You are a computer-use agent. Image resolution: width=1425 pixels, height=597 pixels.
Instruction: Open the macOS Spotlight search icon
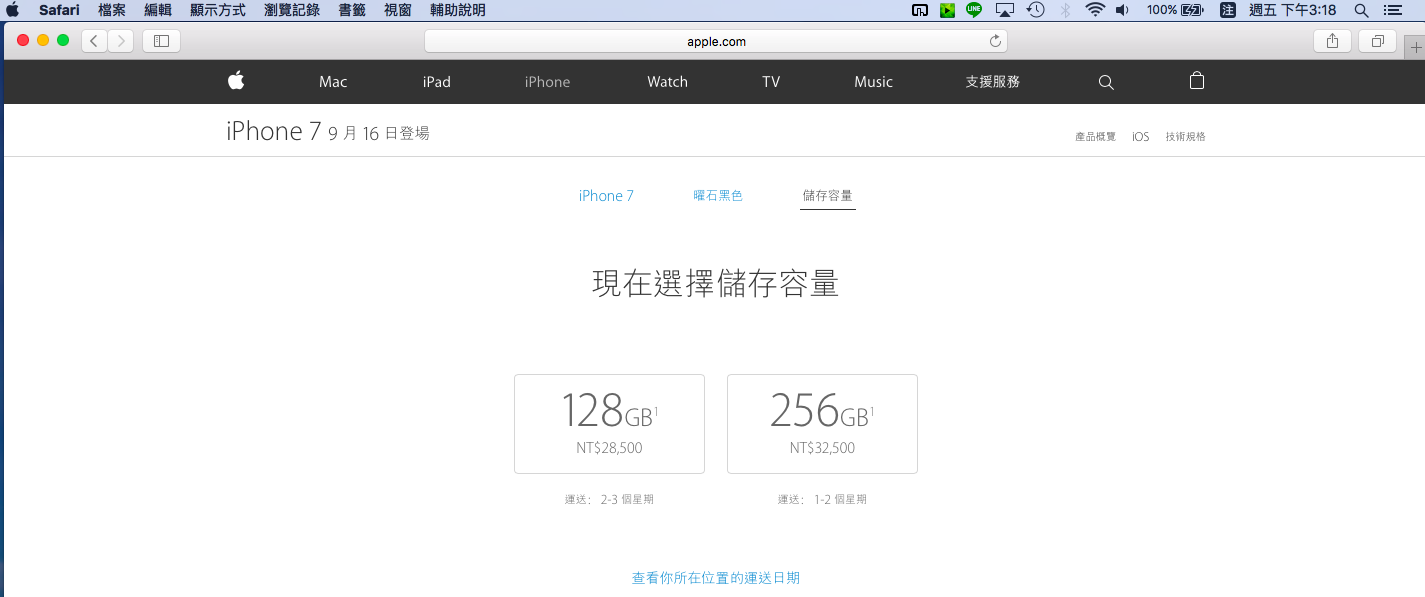[x=1360, y=10]
